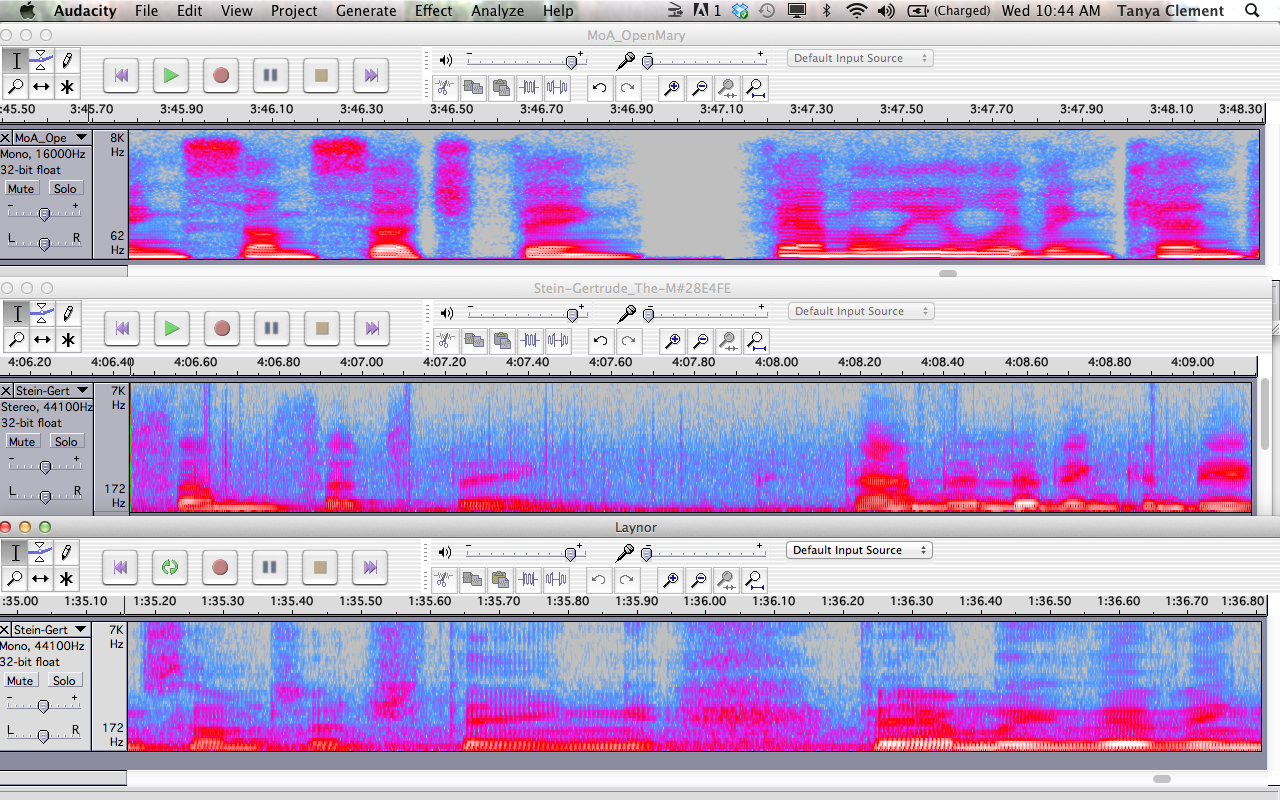1280x800 pixels.
Task: Solo the track in Laynor window
Action: tap(65, 681)
